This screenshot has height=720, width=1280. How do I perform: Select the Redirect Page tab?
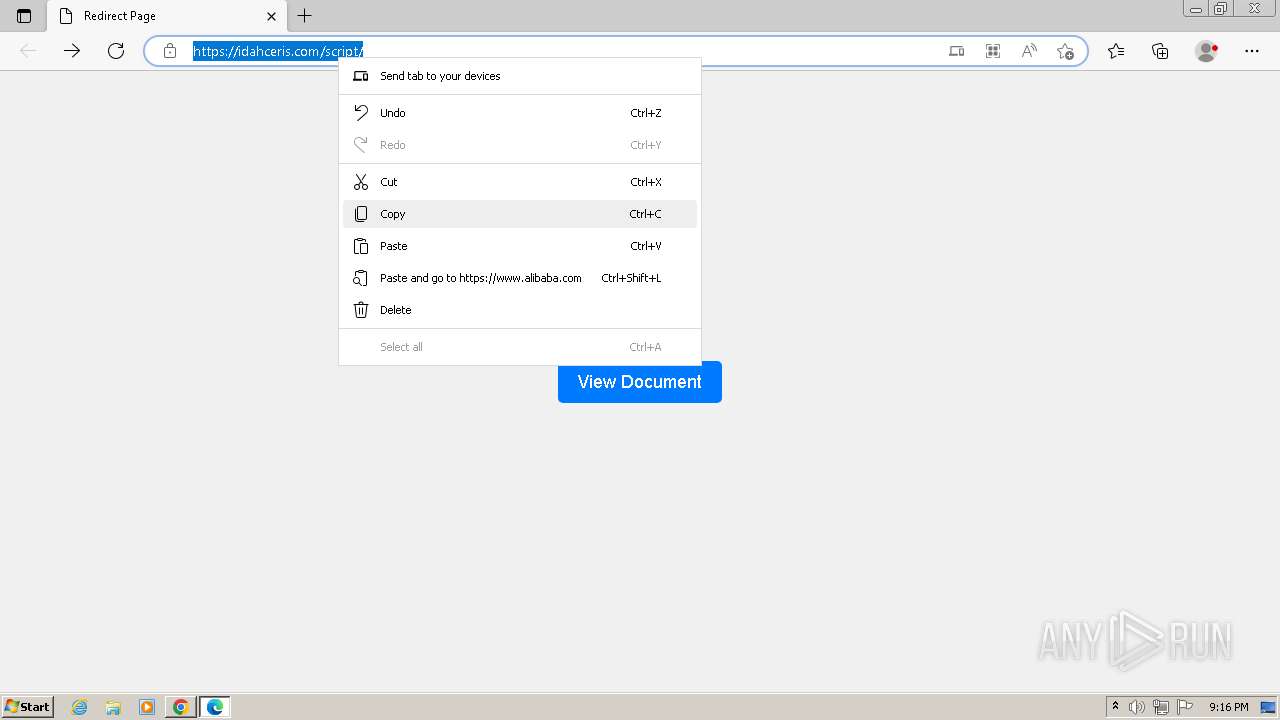(166, 16)
